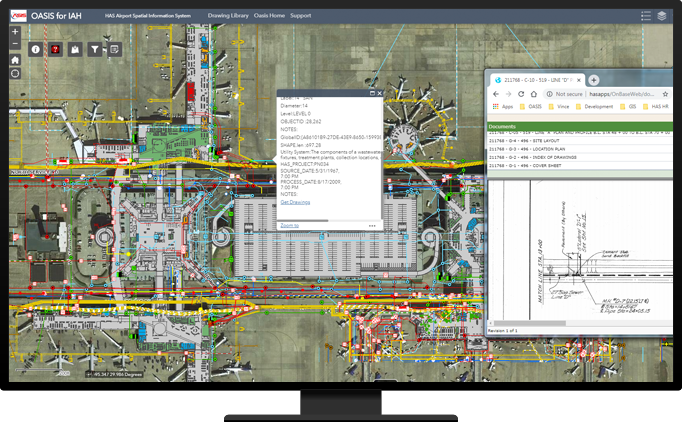
Task: Activate the My Location circle button
Action: [x=15, y=73]
